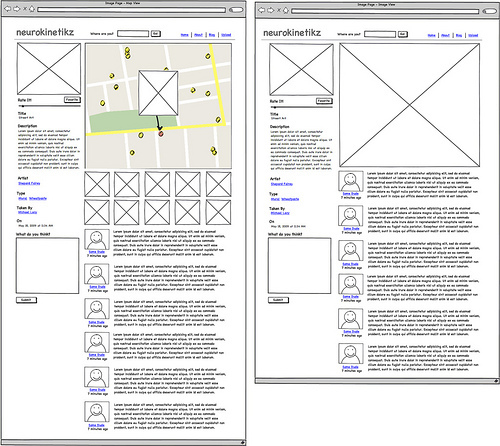Click the neurokinetikz logo in Image View

pyautogui.click(x=292, y=33)
